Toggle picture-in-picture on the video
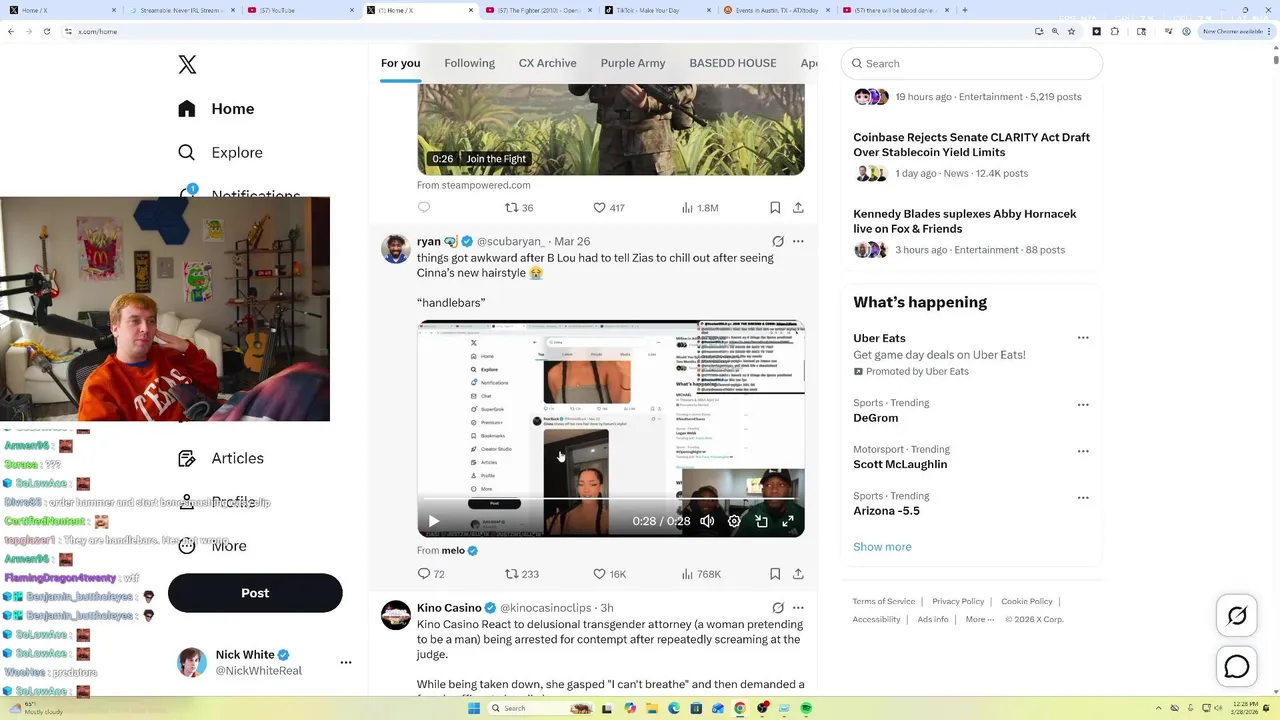 [x=761, y=521]
